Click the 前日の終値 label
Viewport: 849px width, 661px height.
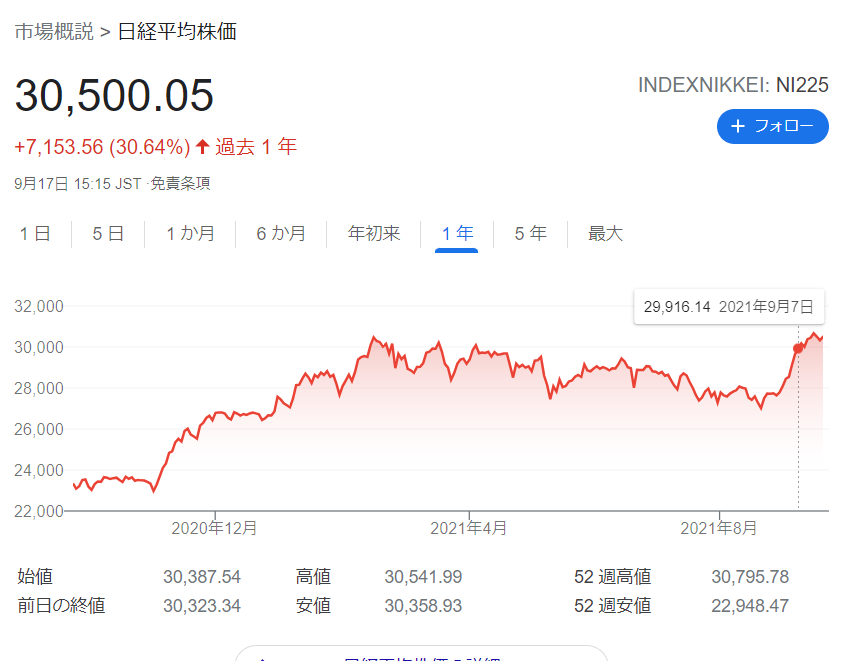click(x=61, y=606)
